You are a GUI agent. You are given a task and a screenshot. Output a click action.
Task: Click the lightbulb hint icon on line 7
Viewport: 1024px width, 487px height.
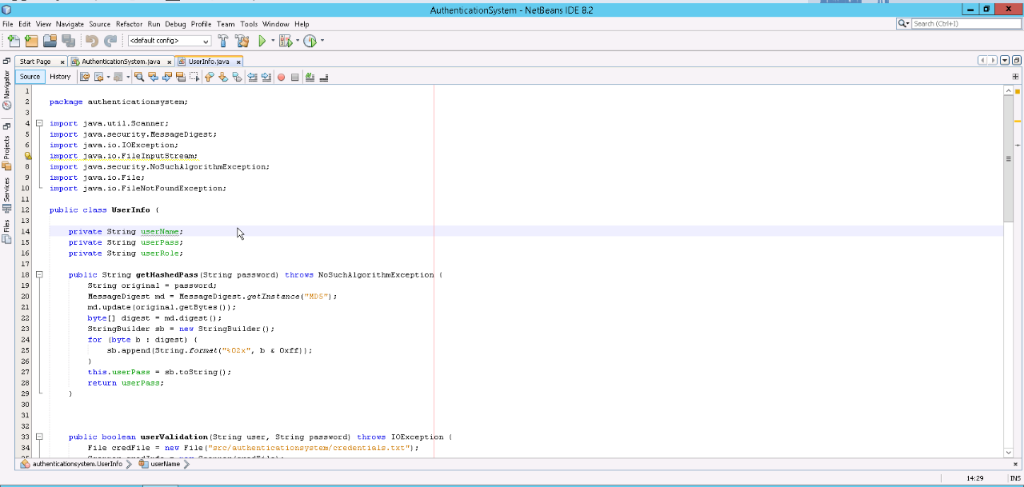tap(28, 156)
